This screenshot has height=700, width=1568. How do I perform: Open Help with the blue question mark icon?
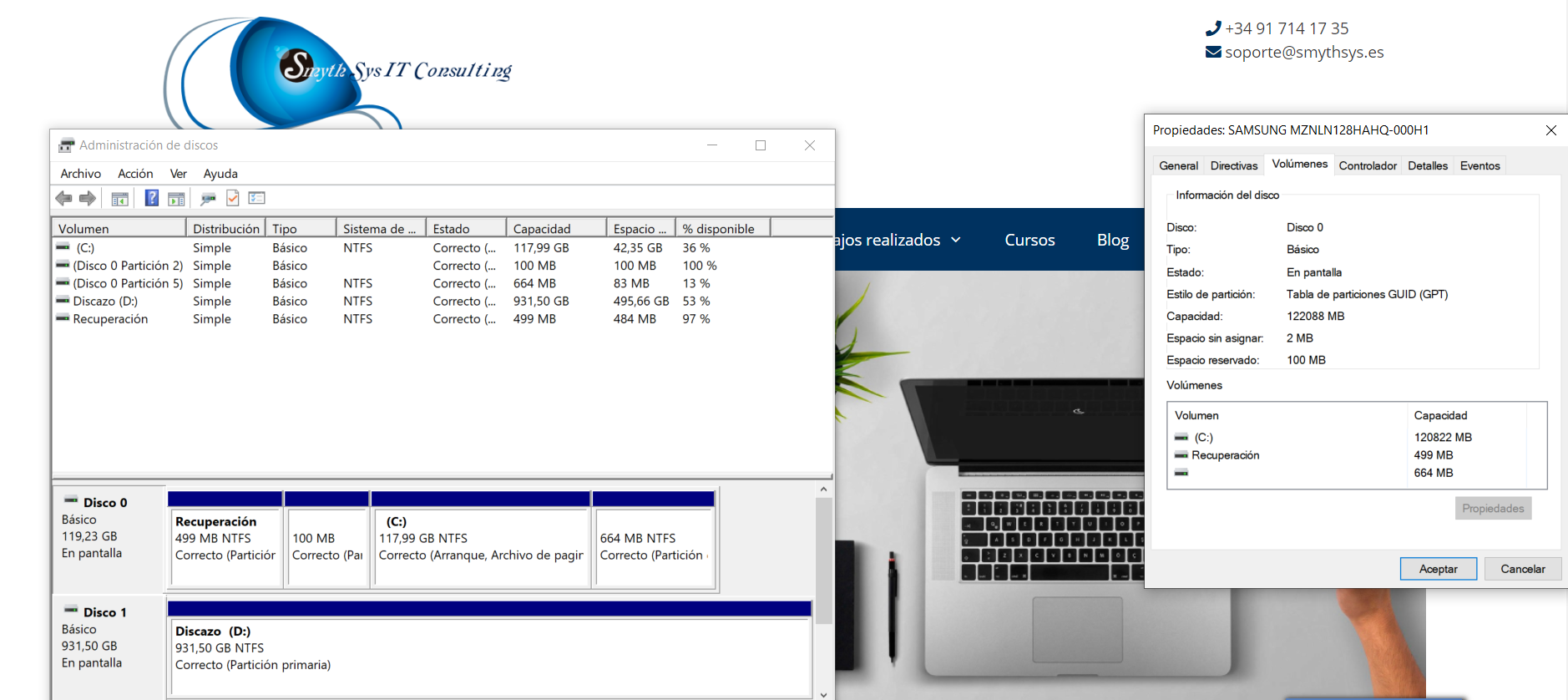pos(151,198)
